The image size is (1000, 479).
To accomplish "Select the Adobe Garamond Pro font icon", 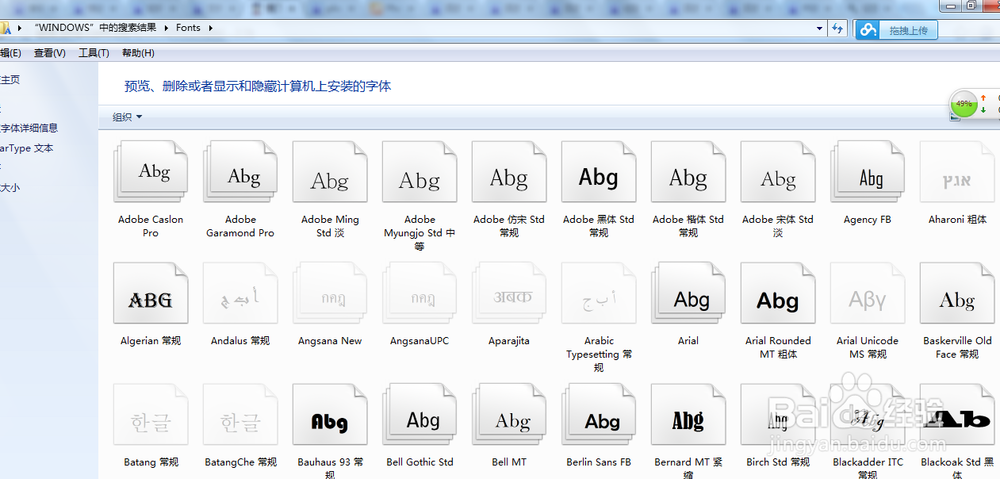I will [240, 172].
